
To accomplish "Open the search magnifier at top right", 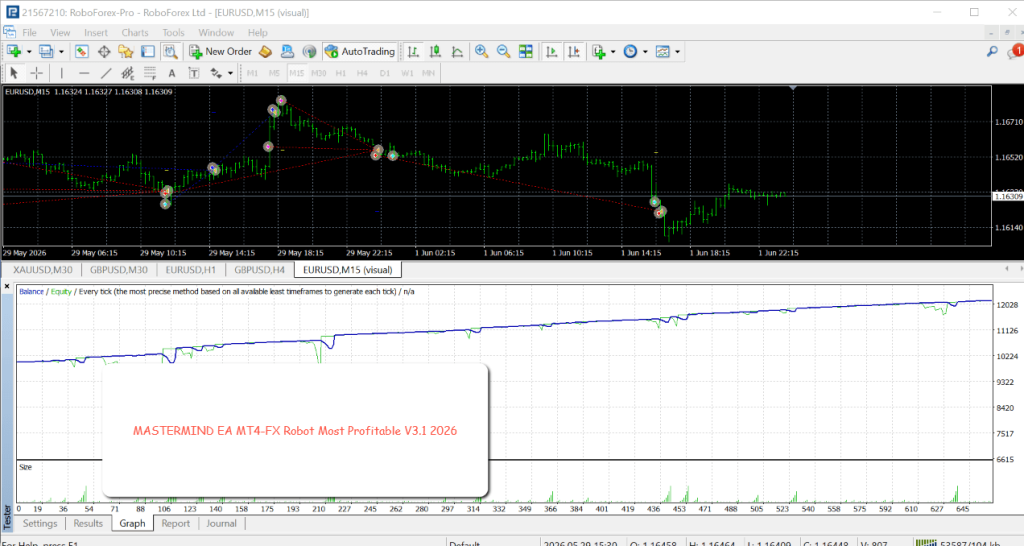I will 993,52.
